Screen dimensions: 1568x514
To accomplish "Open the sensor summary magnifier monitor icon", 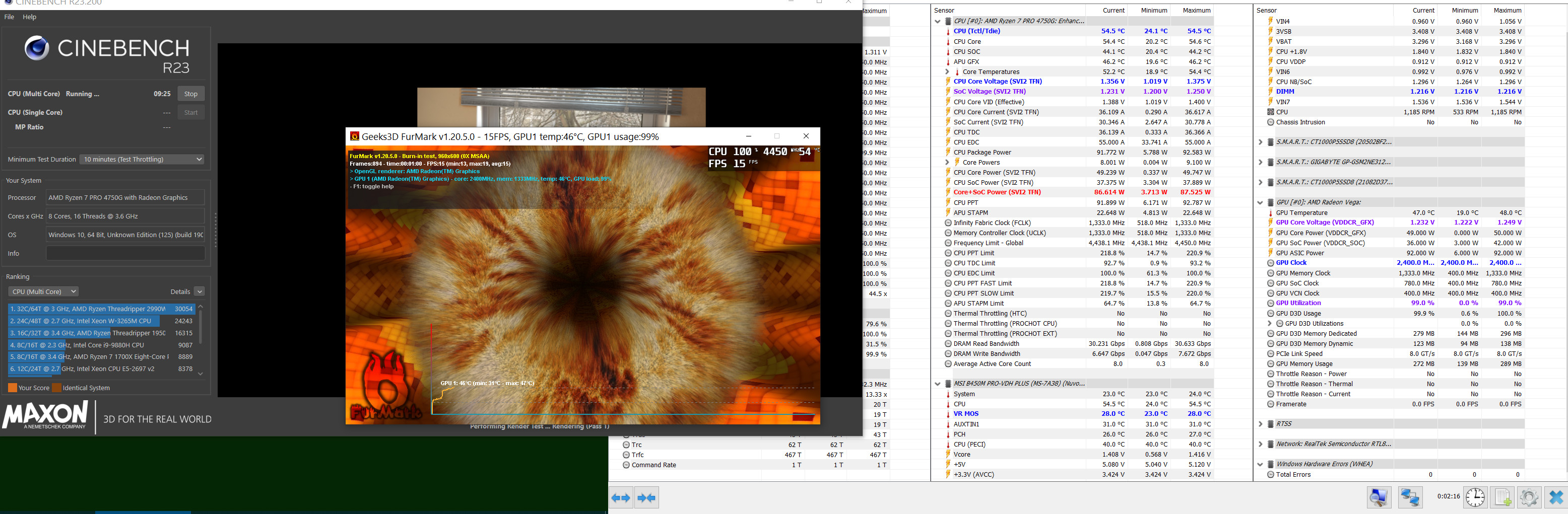I will pos(1378,497).
